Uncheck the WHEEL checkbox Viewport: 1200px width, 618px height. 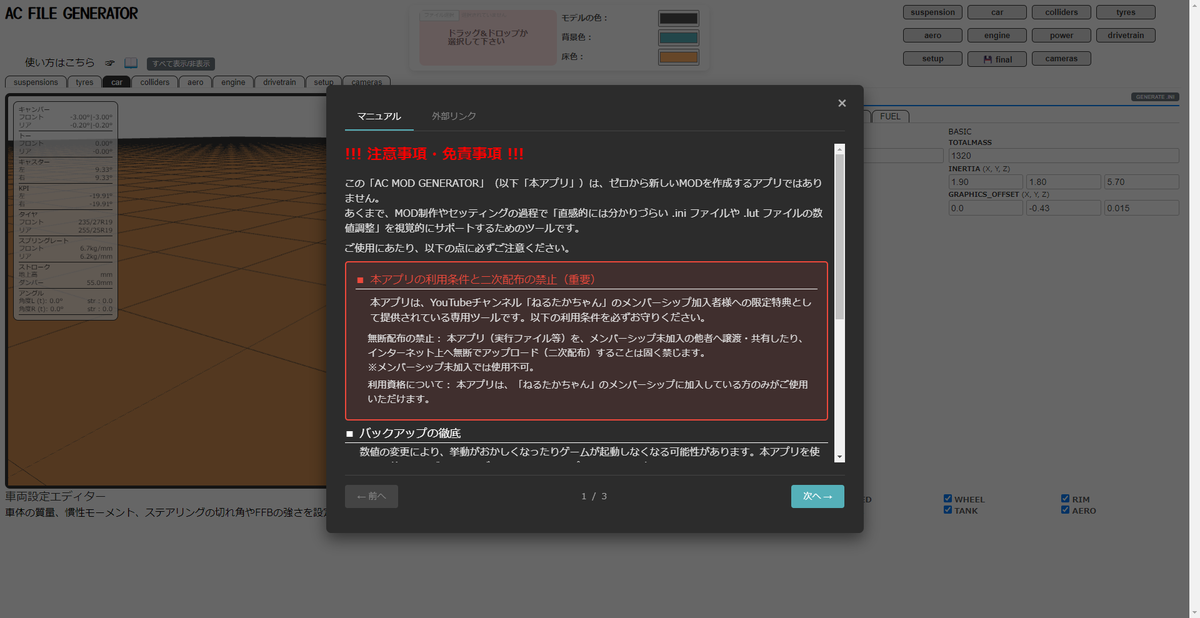tap(947, 498)
